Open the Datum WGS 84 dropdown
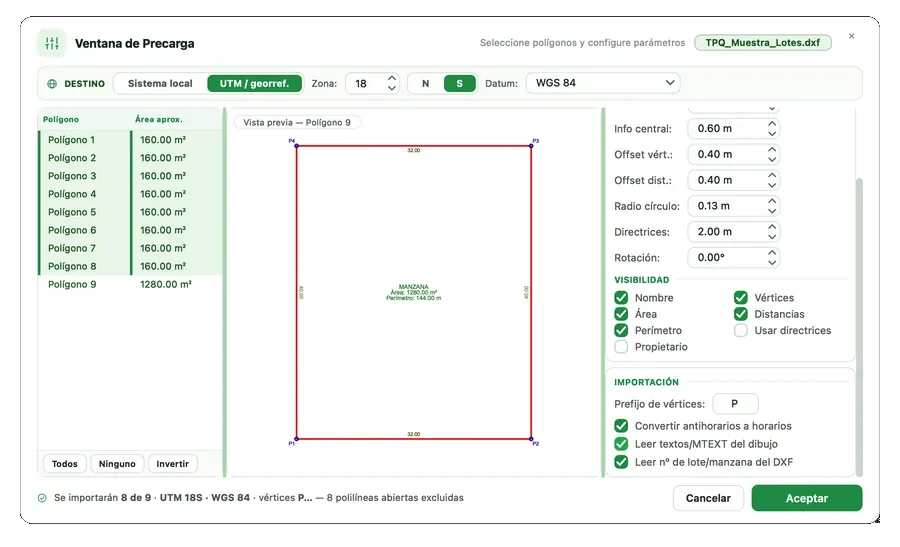Image resolution: width=900 pixels, height=547 pixels. tap(603, 83)
